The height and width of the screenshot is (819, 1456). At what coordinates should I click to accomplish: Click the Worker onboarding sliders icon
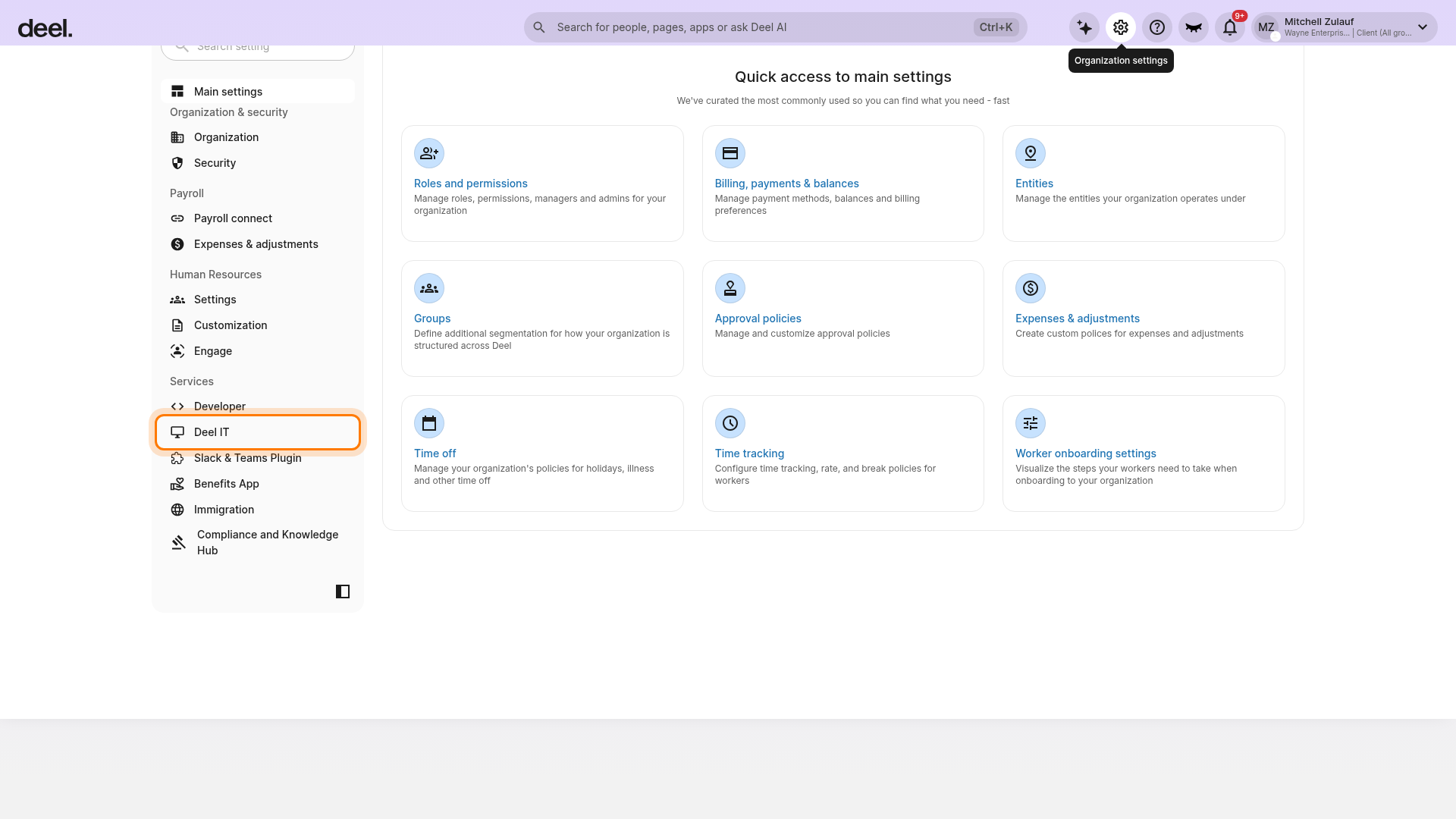(x=1031, y=423)
